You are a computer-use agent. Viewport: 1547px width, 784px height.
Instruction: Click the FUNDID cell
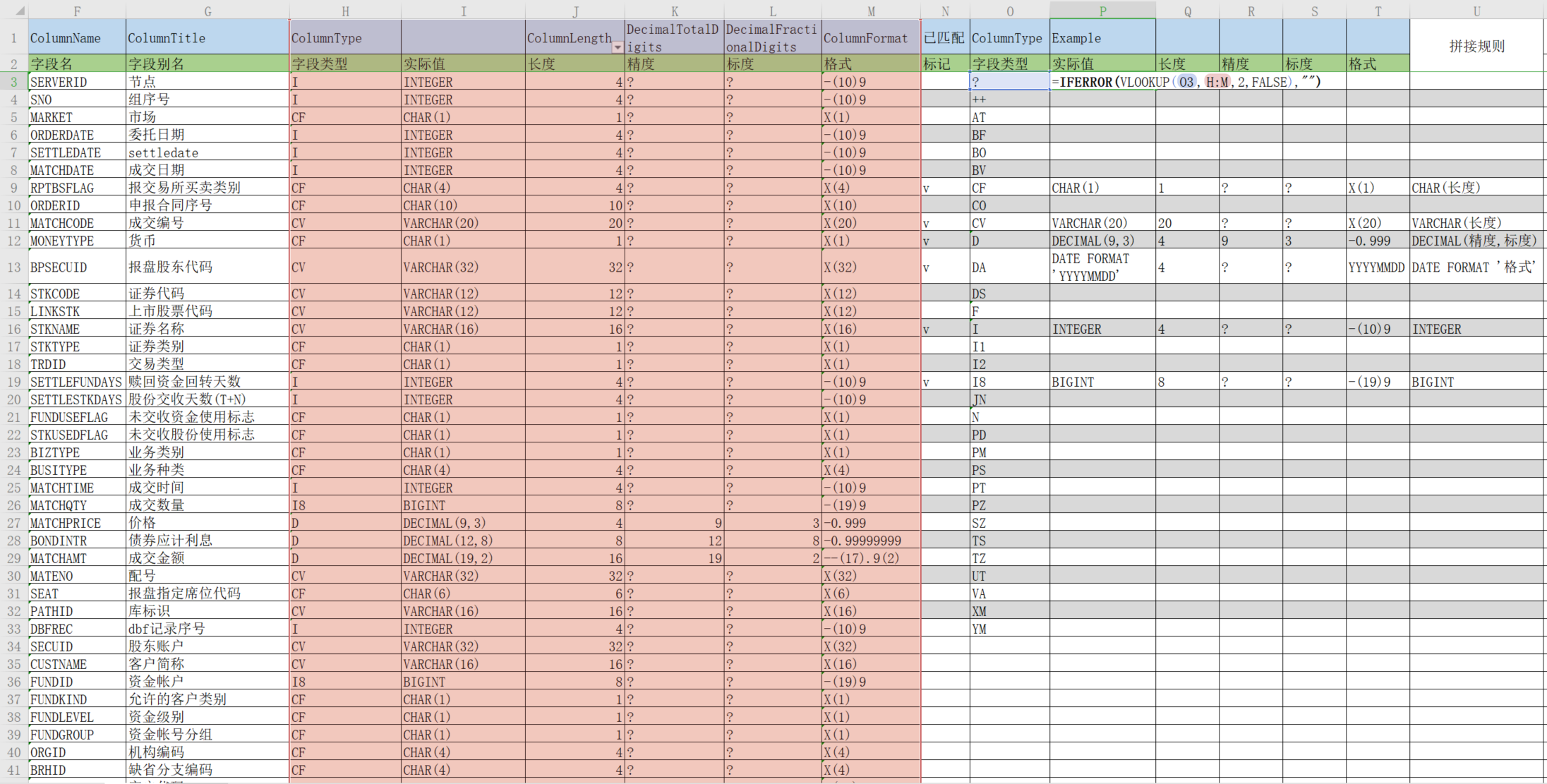tap(77, 682)
